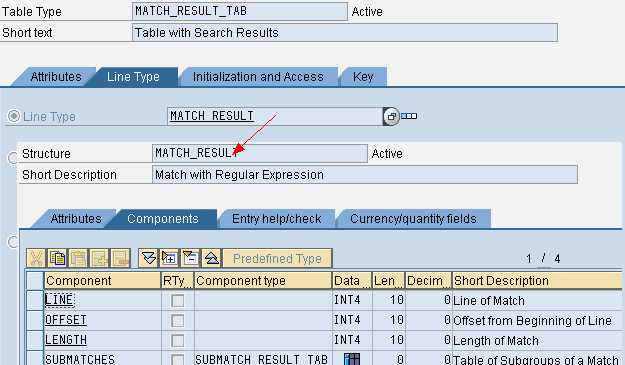Toggle the RTy checkbox for SUBMATCHES

pyautogui.click(x=177, y=359)
